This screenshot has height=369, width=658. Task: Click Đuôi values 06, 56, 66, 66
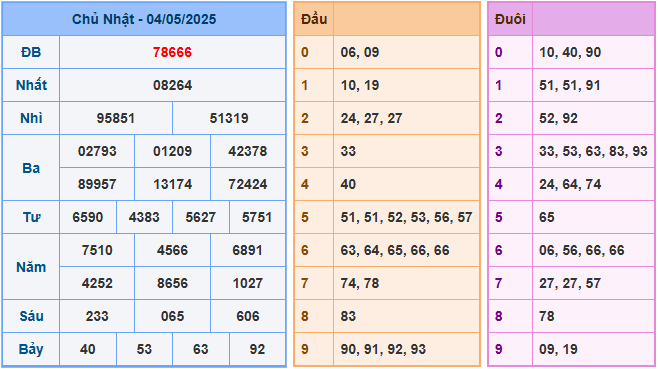click(x=582, y=251)
